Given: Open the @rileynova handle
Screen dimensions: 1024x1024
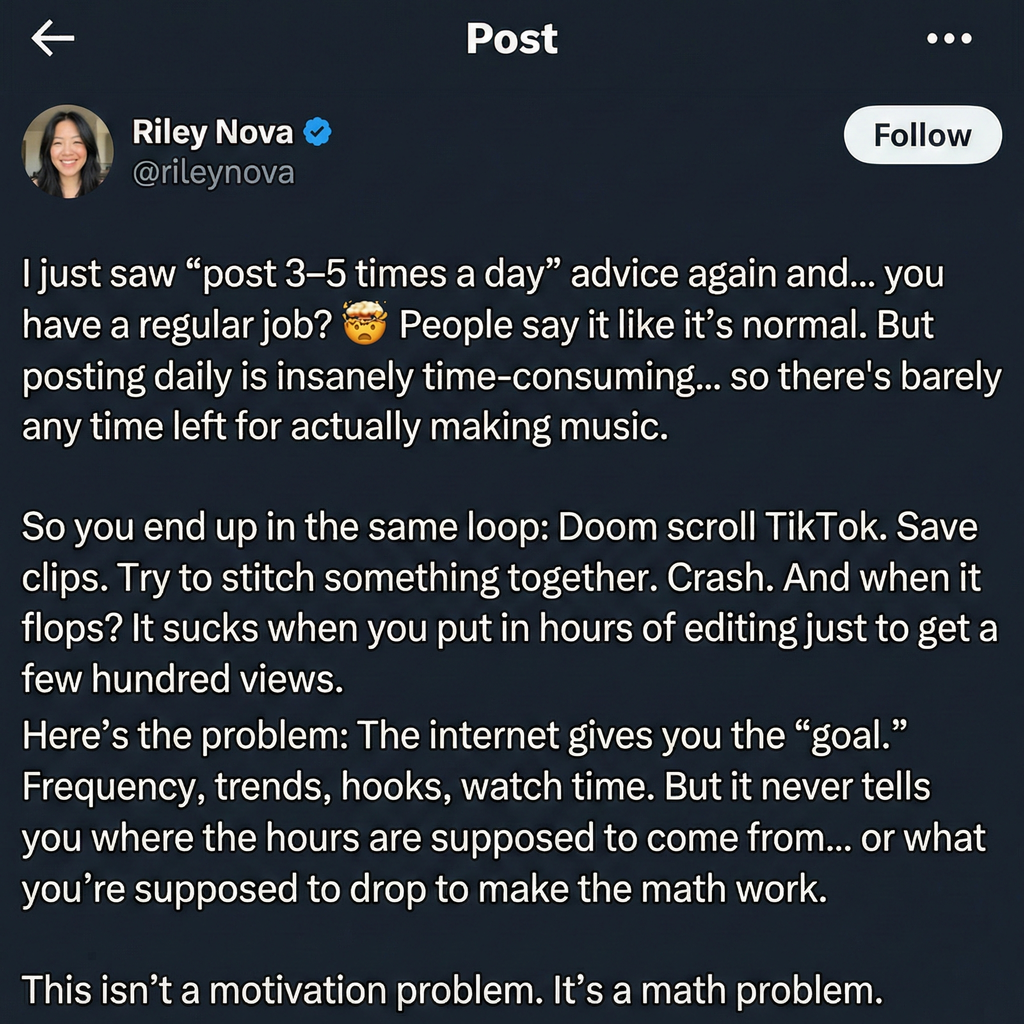Looking at the screenshot, I should pyautogui.click(x=214, y=173).
